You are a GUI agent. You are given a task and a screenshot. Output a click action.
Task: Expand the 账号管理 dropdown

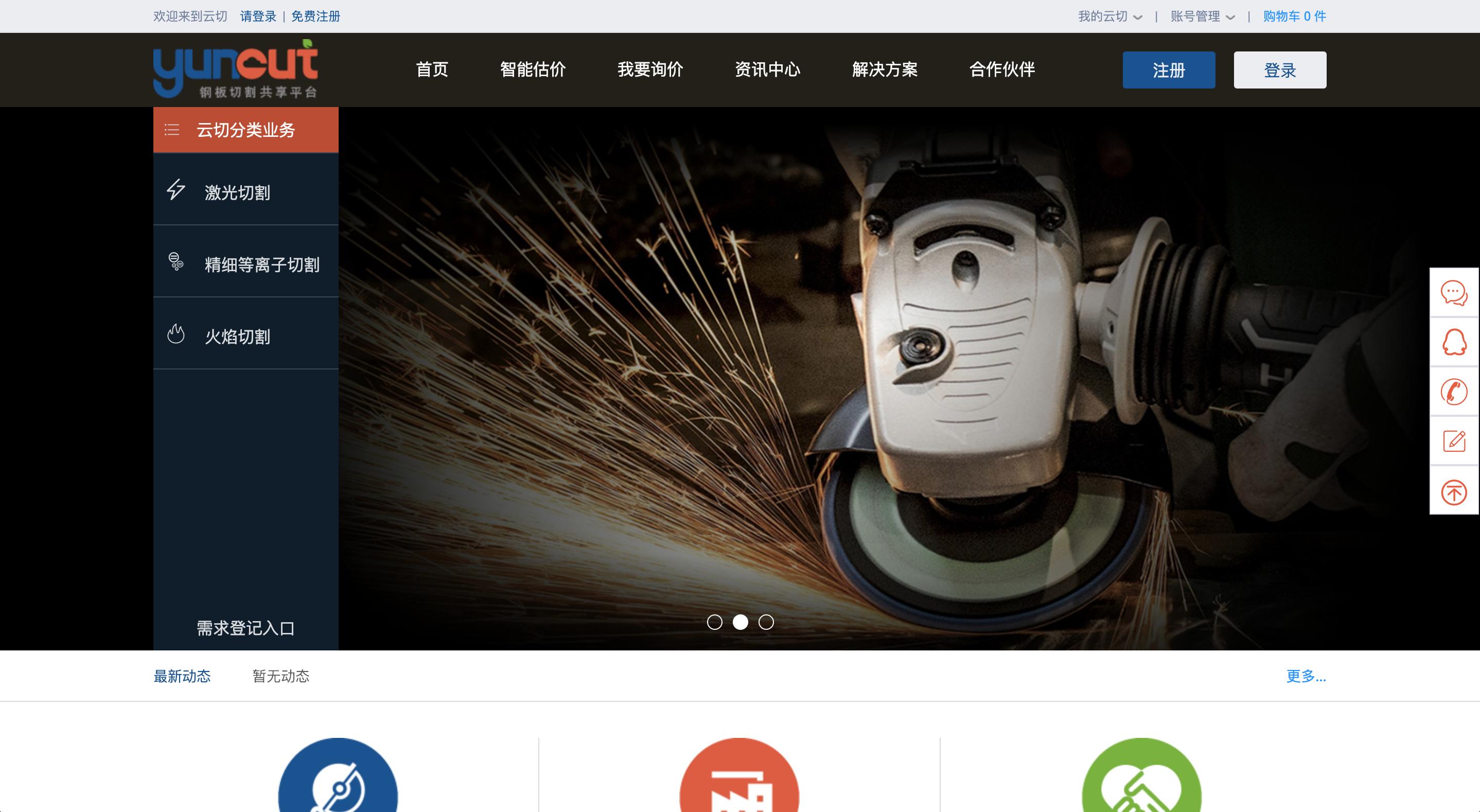click(1203, 16)
